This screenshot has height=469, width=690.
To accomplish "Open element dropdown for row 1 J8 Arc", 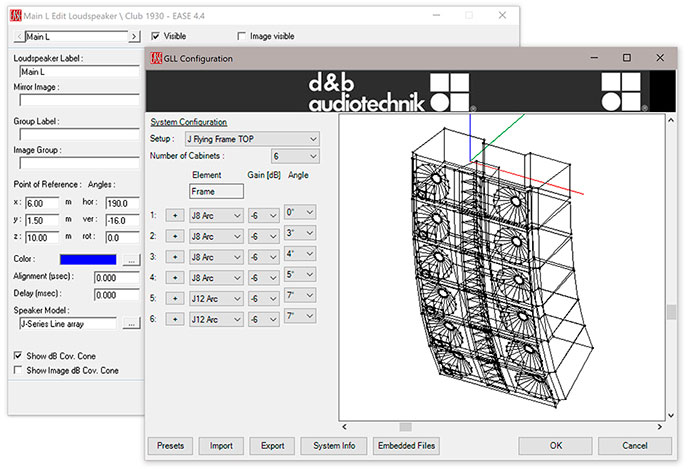I will [216, 216].
